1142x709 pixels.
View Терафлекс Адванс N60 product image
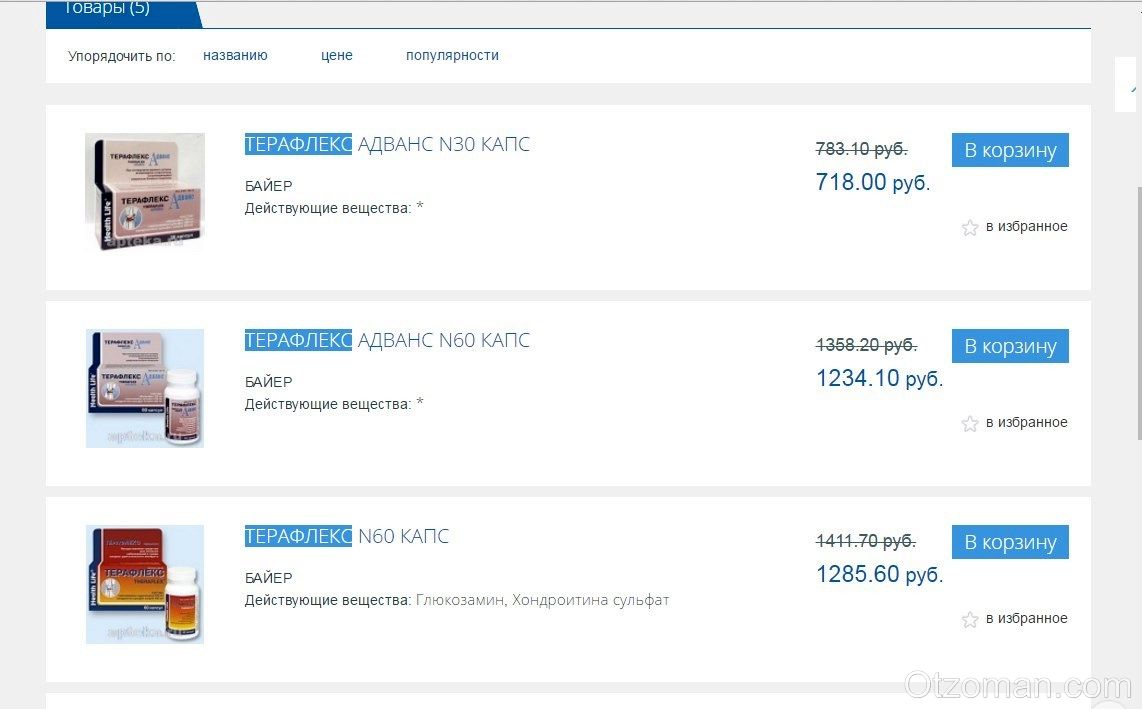(145, 388)
